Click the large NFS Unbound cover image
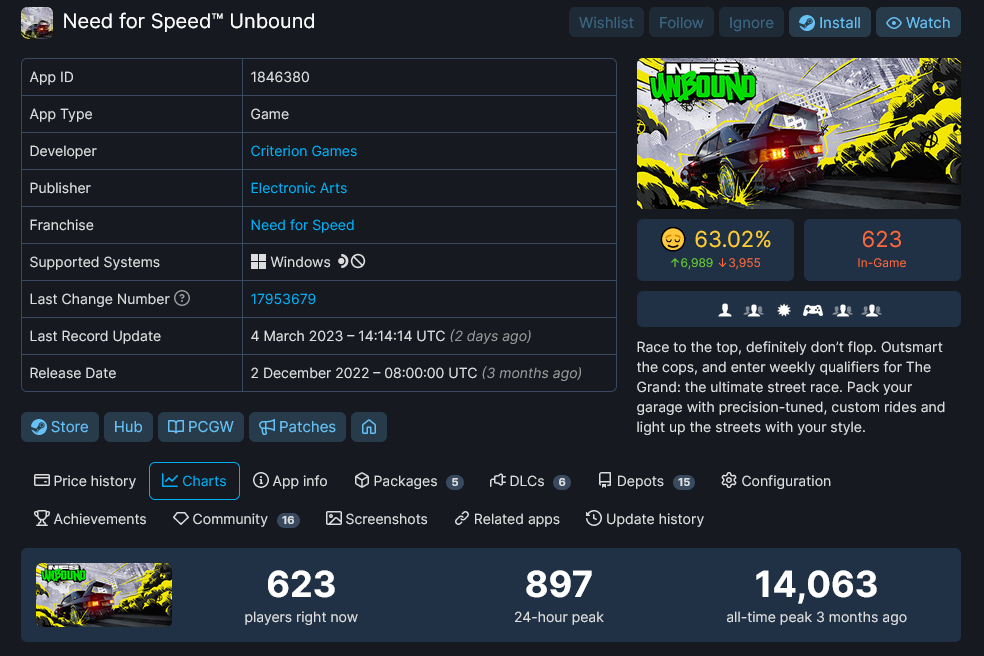Image resolution: width=984 pixels, height=656 pixels. click(x=798, y=134)
